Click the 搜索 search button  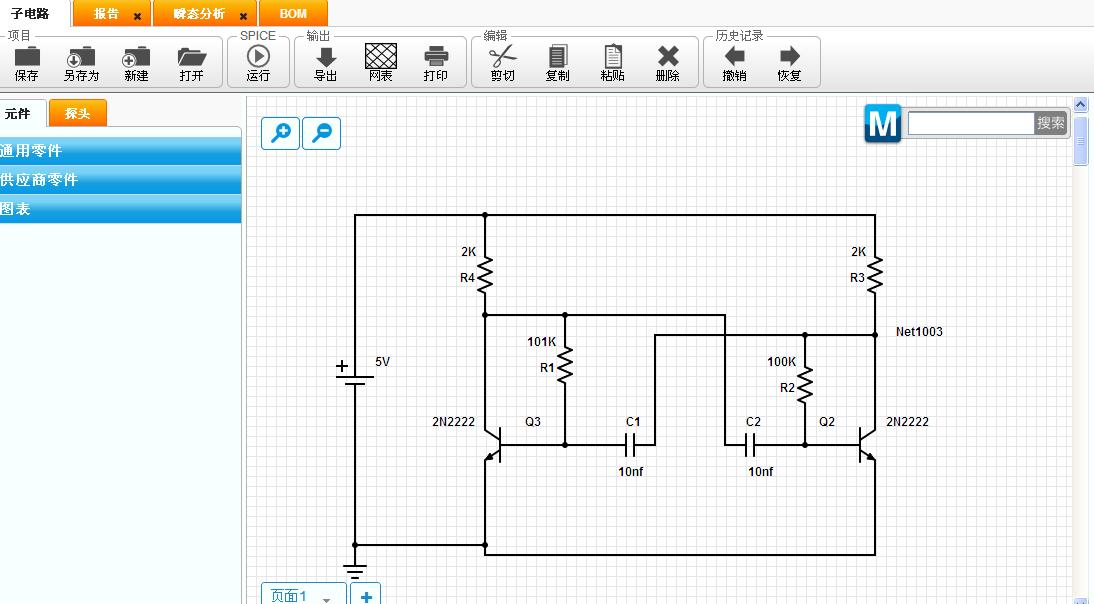[x=1050, y=123]
